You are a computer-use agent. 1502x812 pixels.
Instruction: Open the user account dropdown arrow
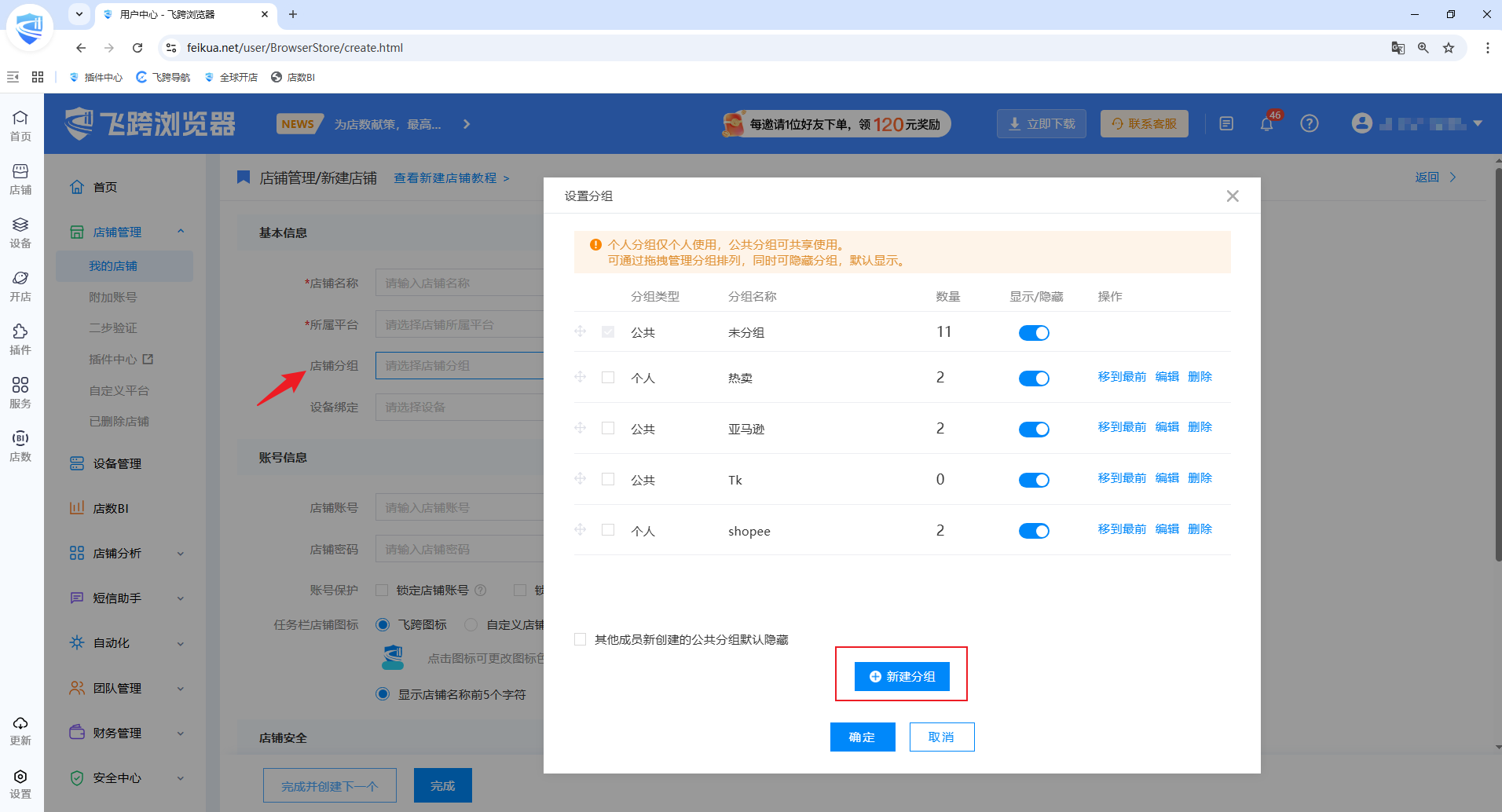(1478, 123)
